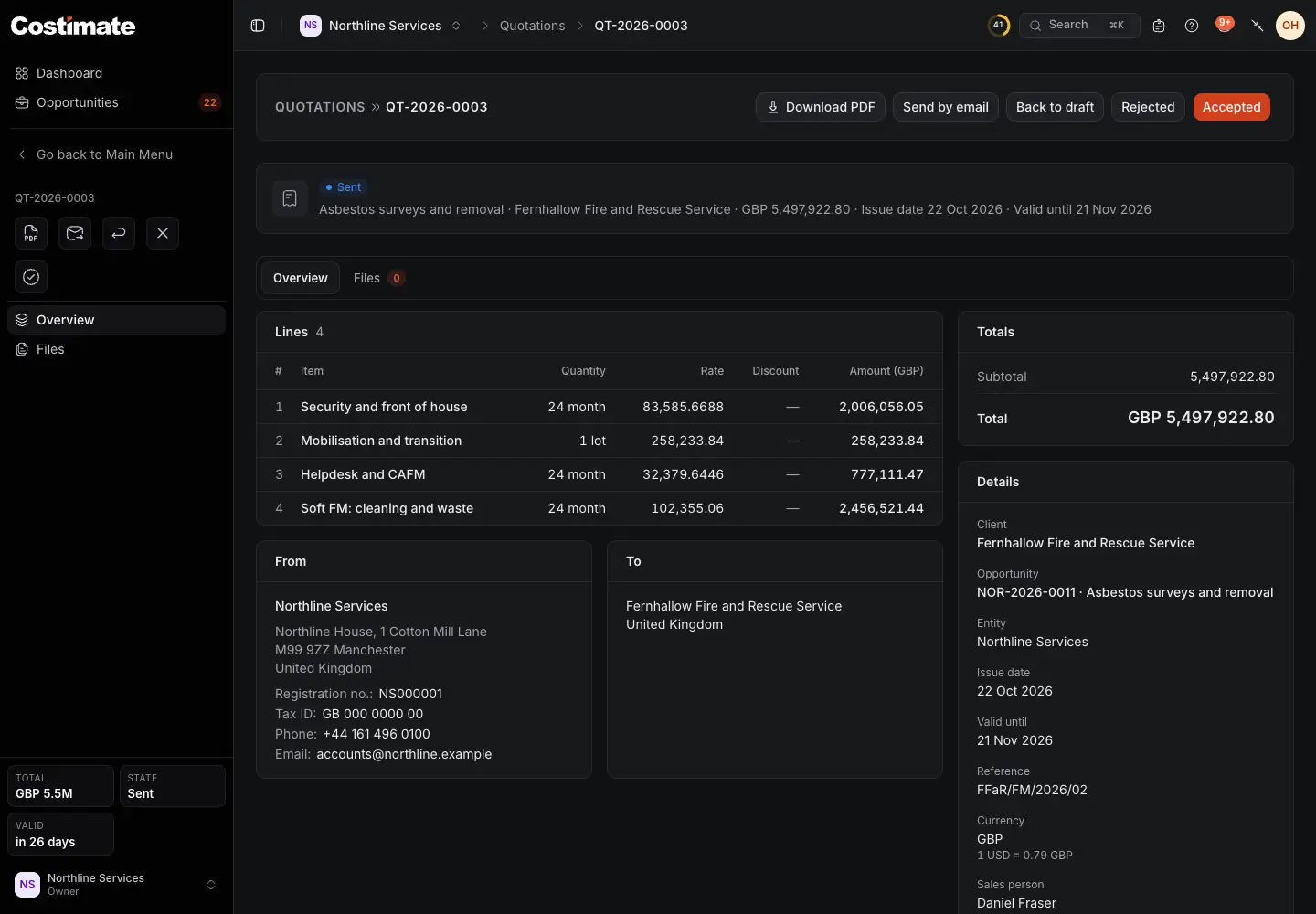Click the accept checkmark circle icon

point(31,277)
